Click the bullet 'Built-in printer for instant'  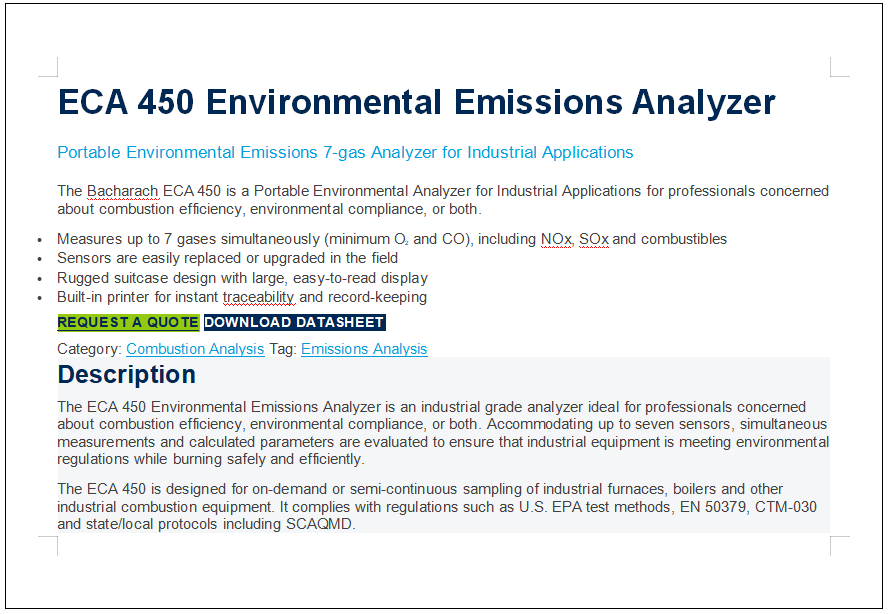point(242,297)
